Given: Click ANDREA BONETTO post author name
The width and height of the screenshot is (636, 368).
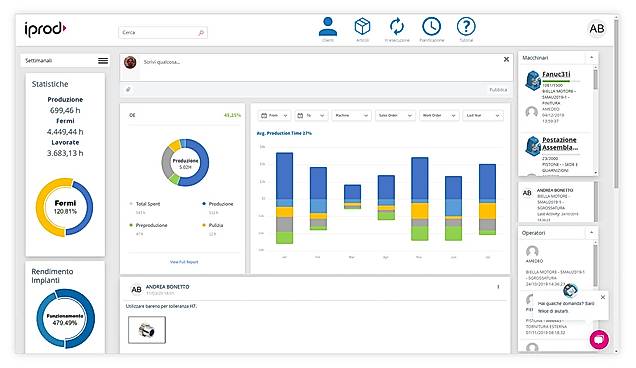Looking at the screenshot, I should 168,287.
